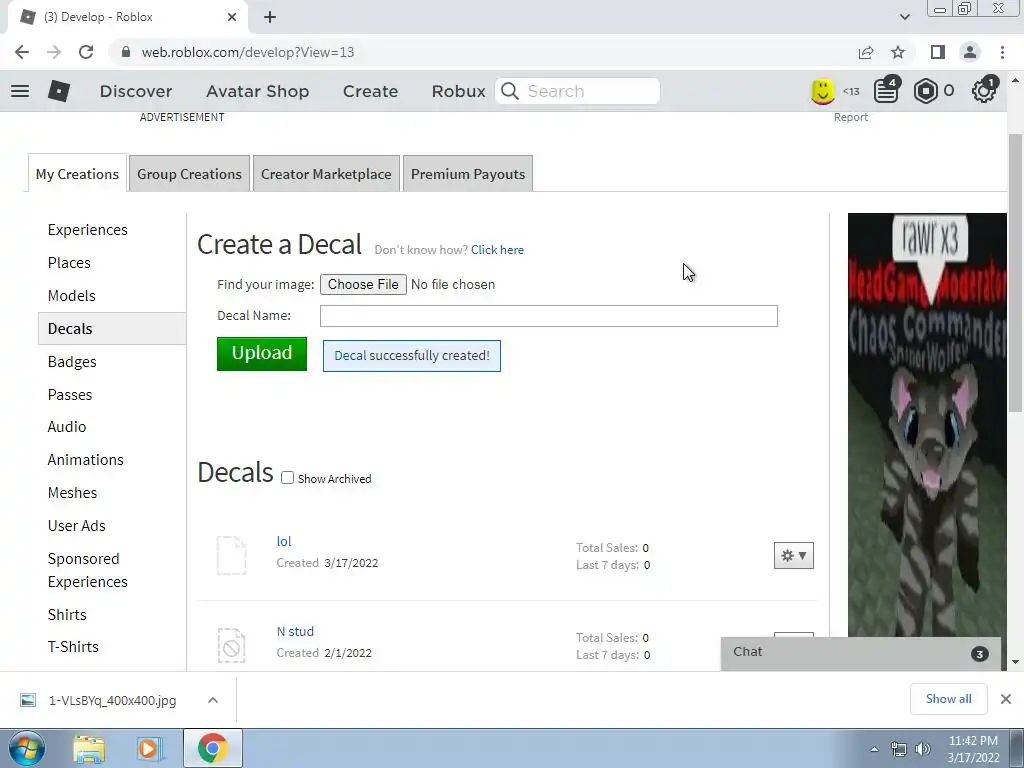Click the Report ad link

pyautogui.click(x=850, y=117)
